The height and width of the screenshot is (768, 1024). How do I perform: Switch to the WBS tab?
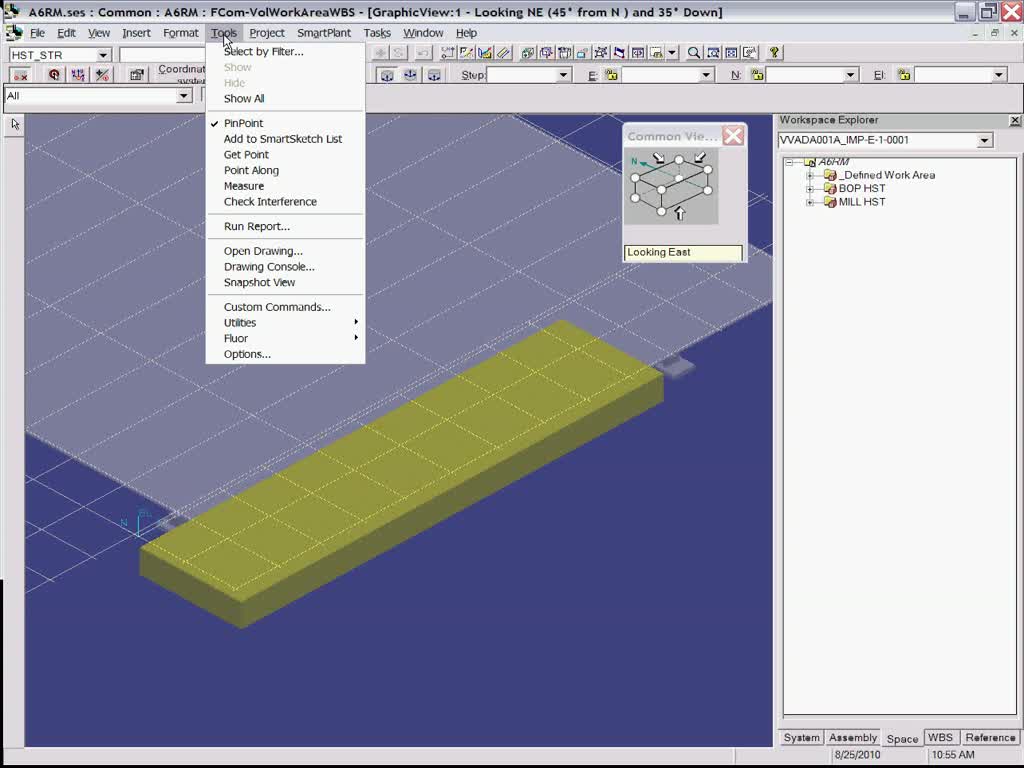(940, 737)
